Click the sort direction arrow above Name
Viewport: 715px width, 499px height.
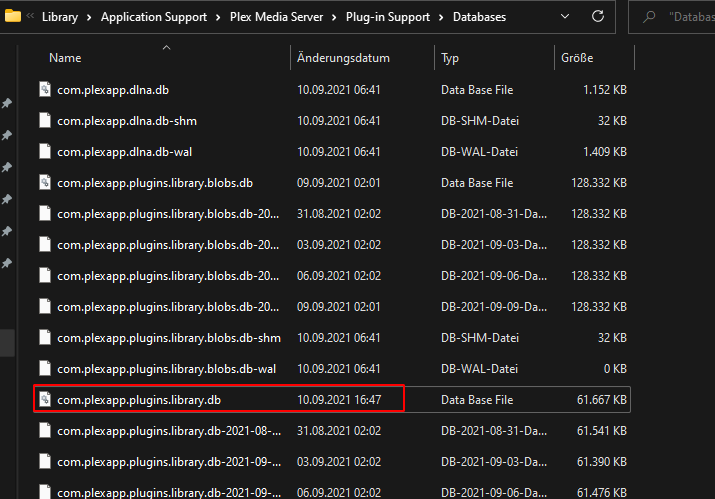click(166, 47)
